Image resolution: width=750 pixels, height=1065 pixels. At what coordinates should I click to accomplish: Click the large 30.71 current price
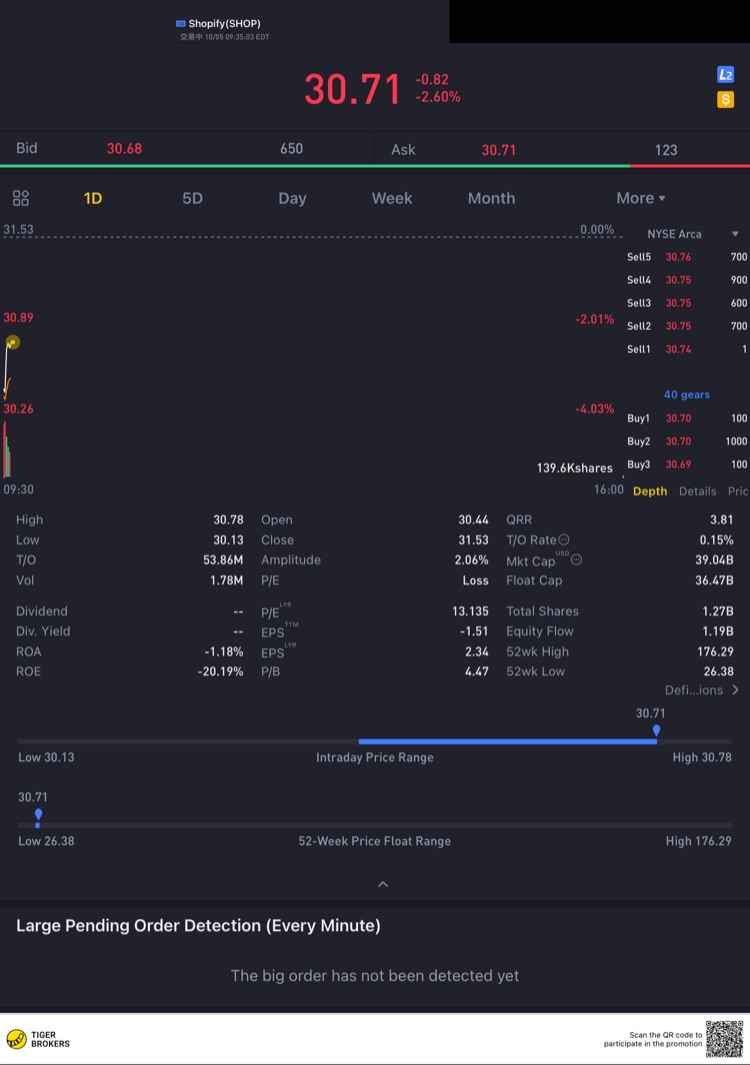[x=353, y=89]
